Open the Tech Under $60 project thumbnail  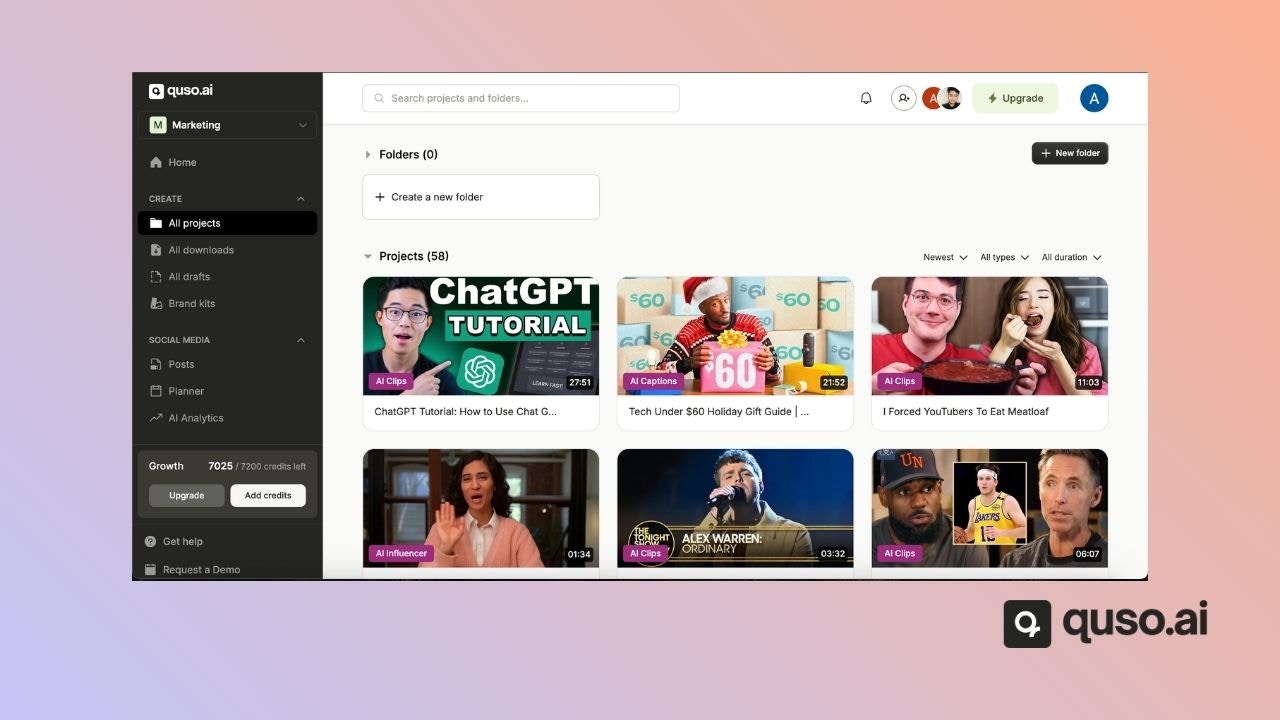coord(735,336)
